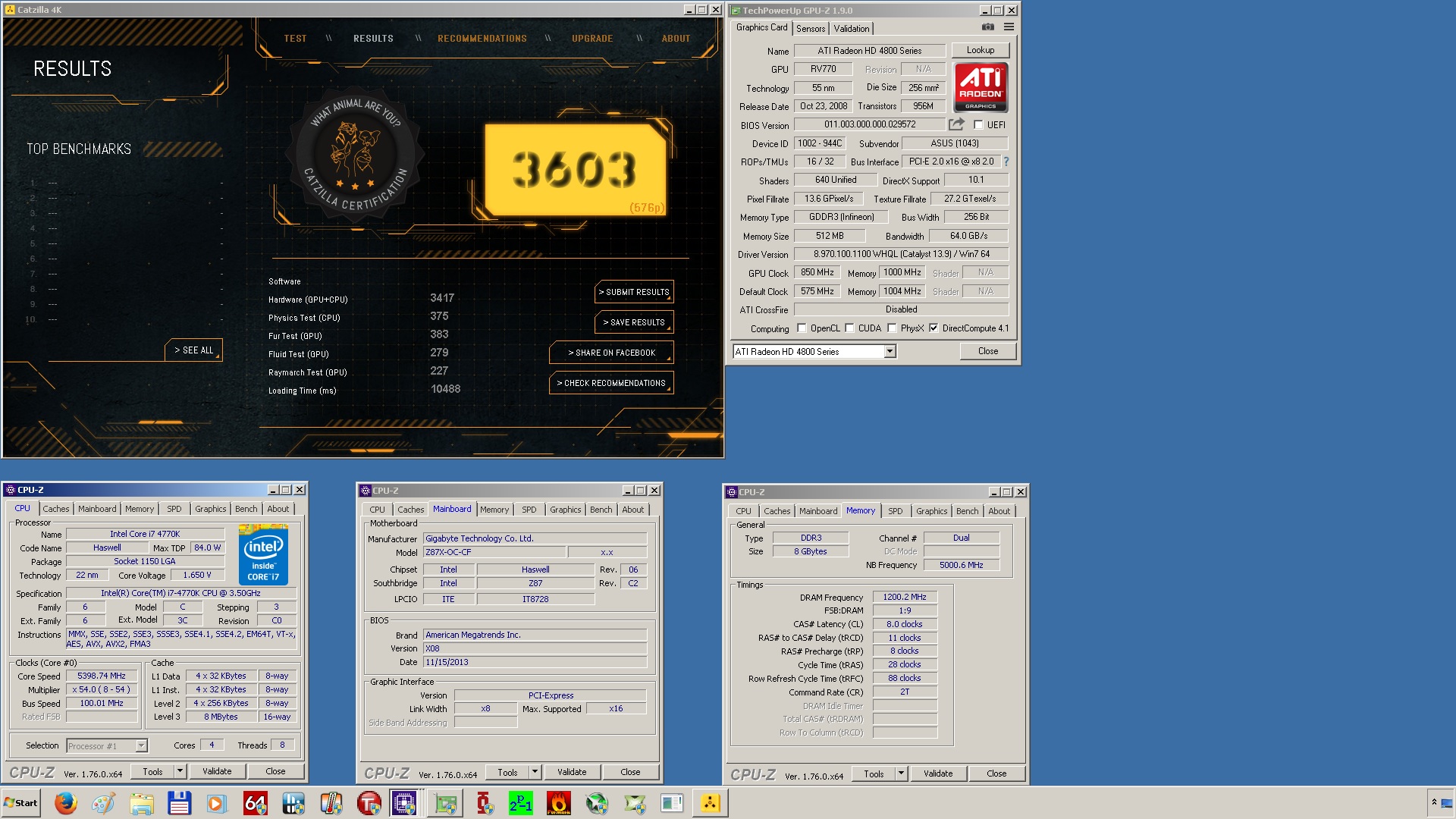Viewport: 1456px width, 819px height.
Task: Expand Tools dropdown arrow in Memory window
Action: click(901, 773)
